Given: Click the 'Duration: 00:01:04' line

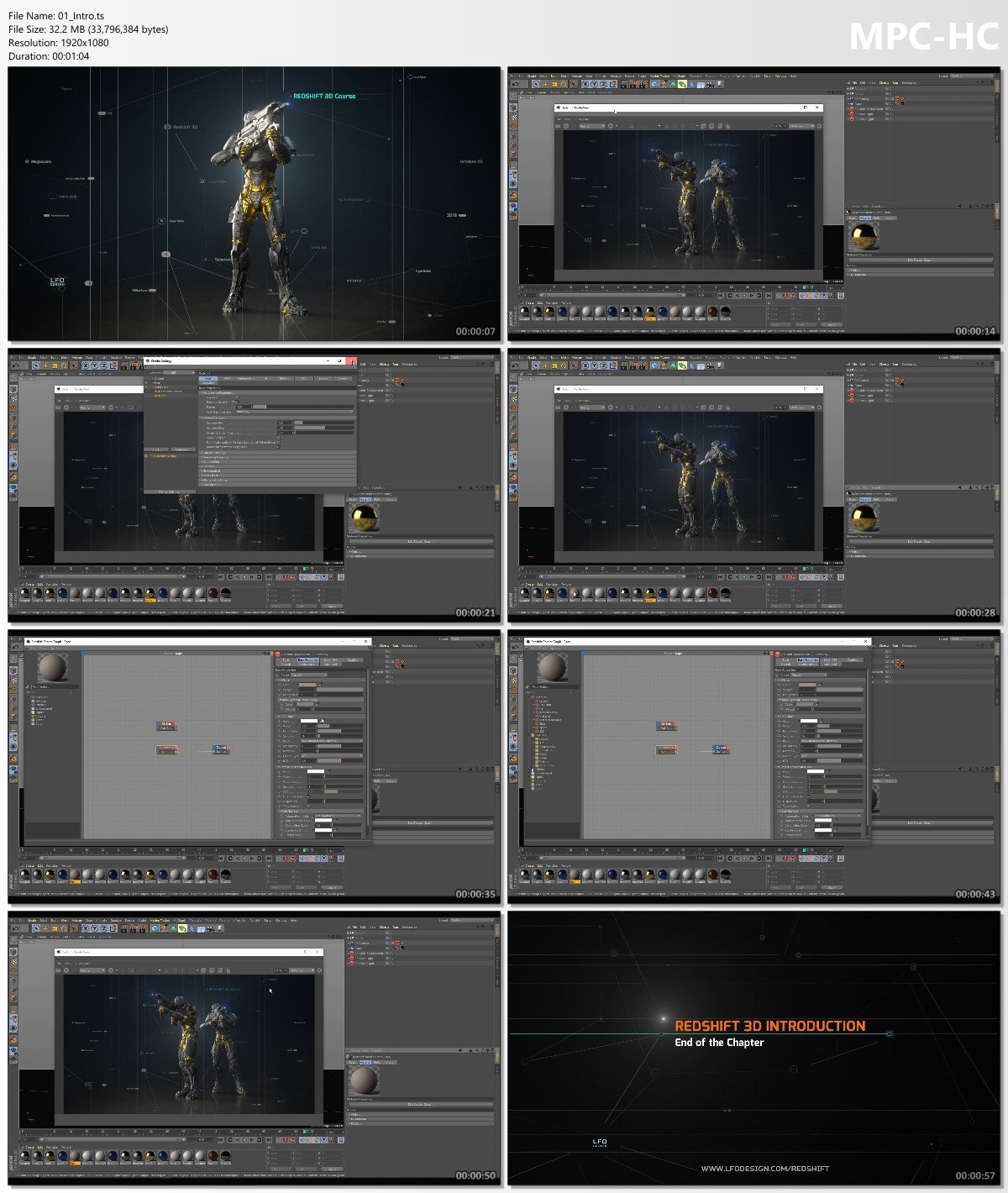Looking at the screenshot, I should 49,56.
